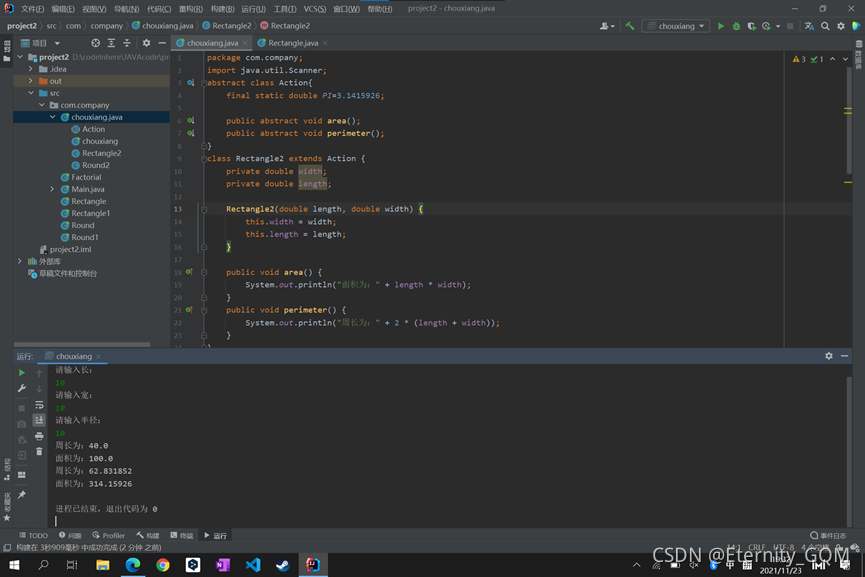Collapse the src folder
Image resolution: width=865 pixels, height=577 pixels.
click(31, 93)
